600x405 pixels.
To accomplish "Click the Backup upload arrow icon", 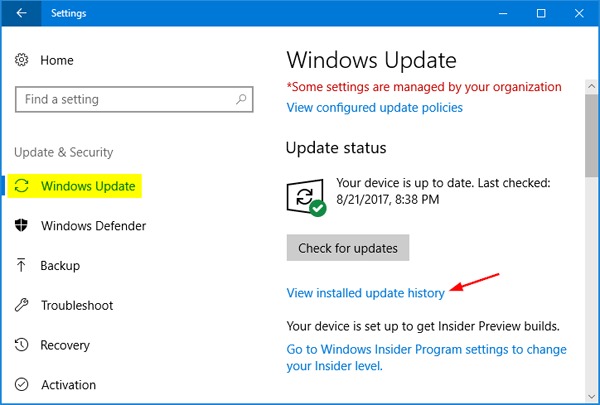I will (22, 266).
